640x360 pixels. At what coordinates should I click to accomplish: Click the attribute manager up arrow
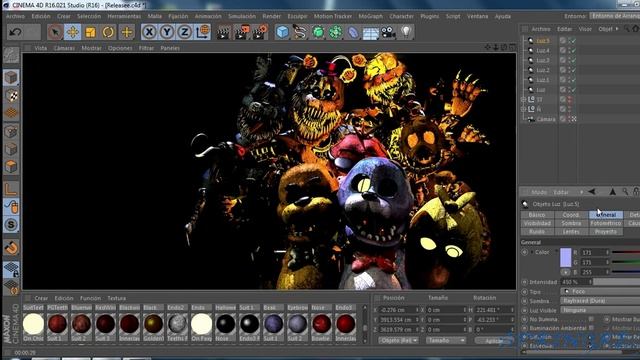(x=612, y=192)
